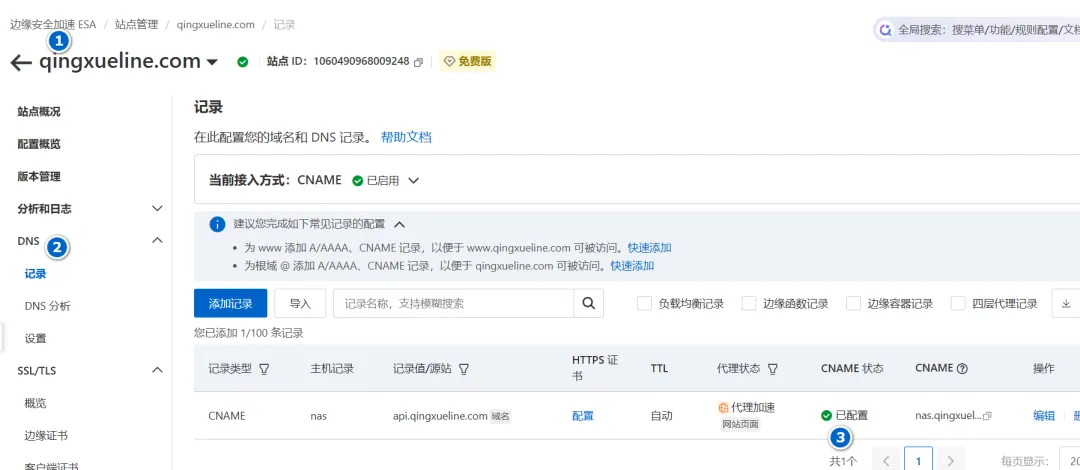Click 快速添加 link for www record
The height and width of the screenshot is (470, 1080).
pyautogui.click(x=650, y=247)
